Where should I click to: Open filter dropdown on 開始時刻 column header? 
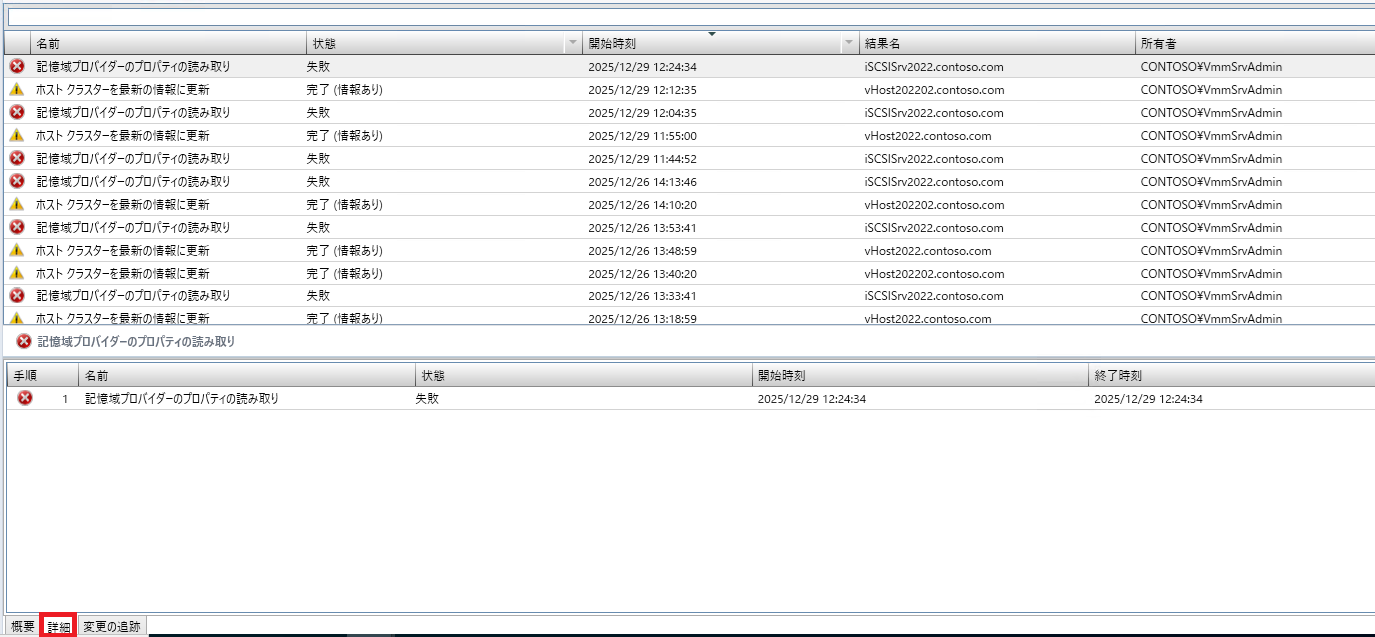click(849, 44)
